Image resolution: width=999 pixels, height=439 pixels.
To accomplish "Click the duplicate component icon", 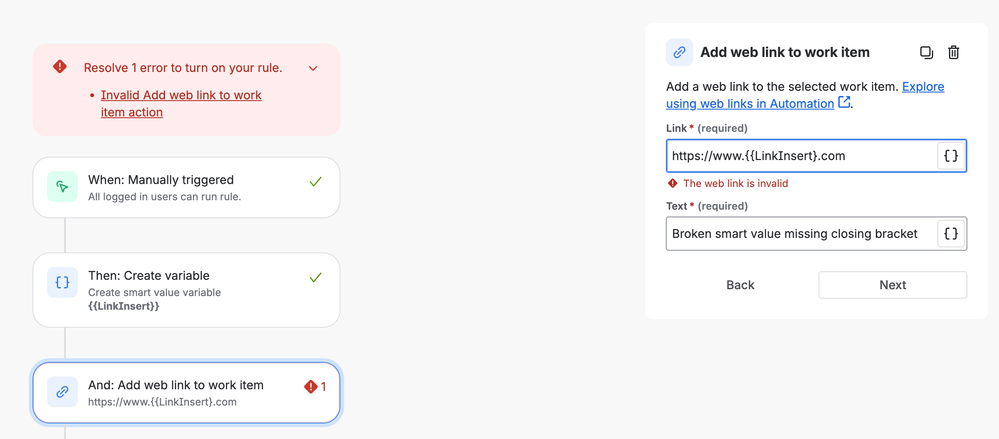I will tap(926, 52).
